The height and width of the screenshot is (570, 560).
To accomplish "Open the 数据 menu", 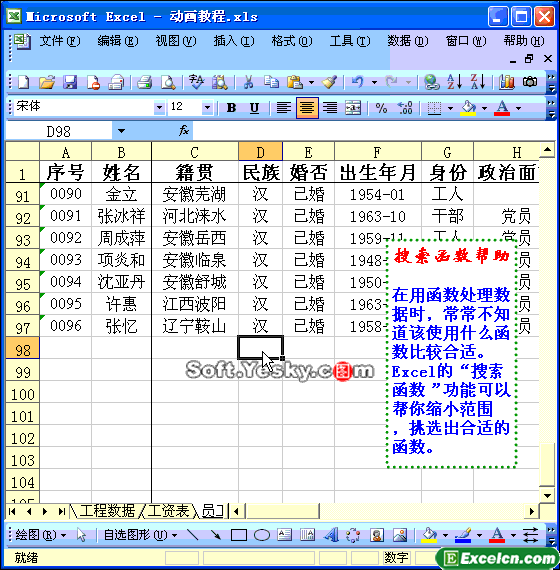I will click(x=408, y=41).
